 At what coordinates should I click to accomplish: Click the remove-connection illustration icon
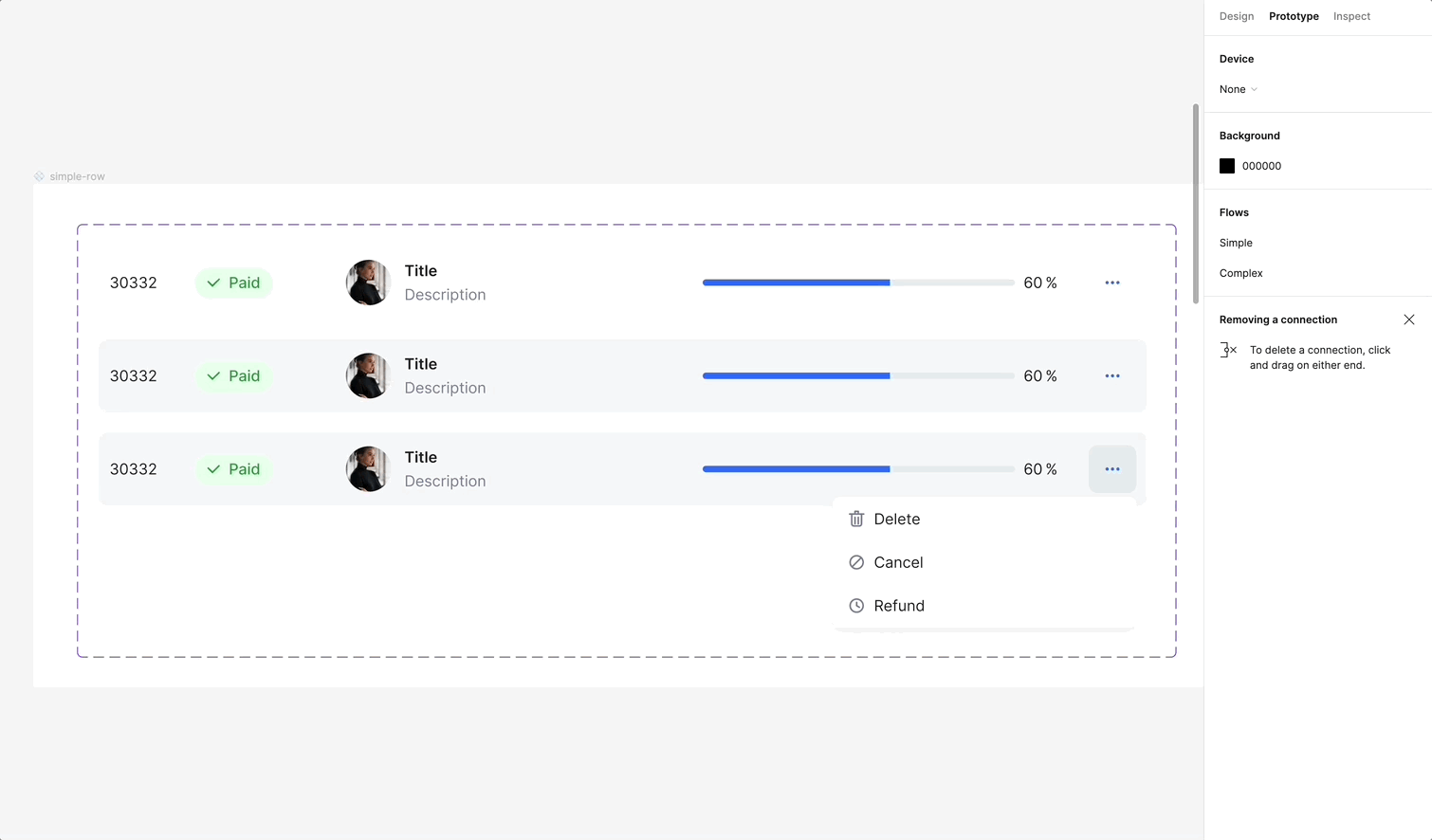1228,350
